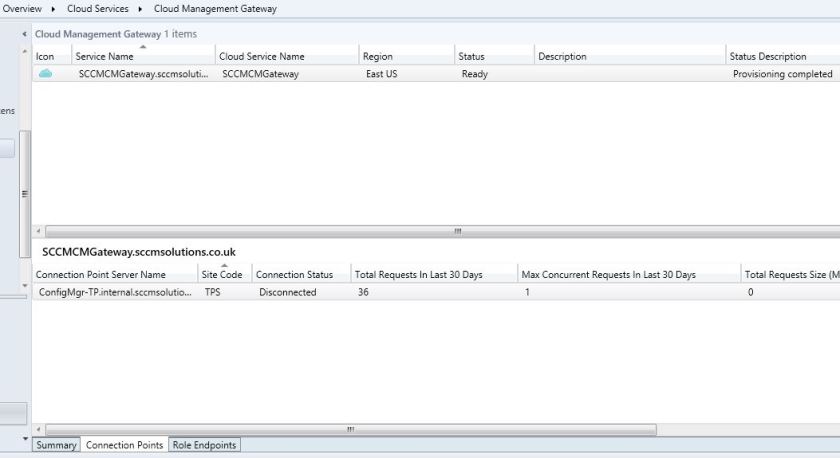Click Cloud Management Gateway breadcrumb
This screenshot has width=840, height=458.
(215, 9)
